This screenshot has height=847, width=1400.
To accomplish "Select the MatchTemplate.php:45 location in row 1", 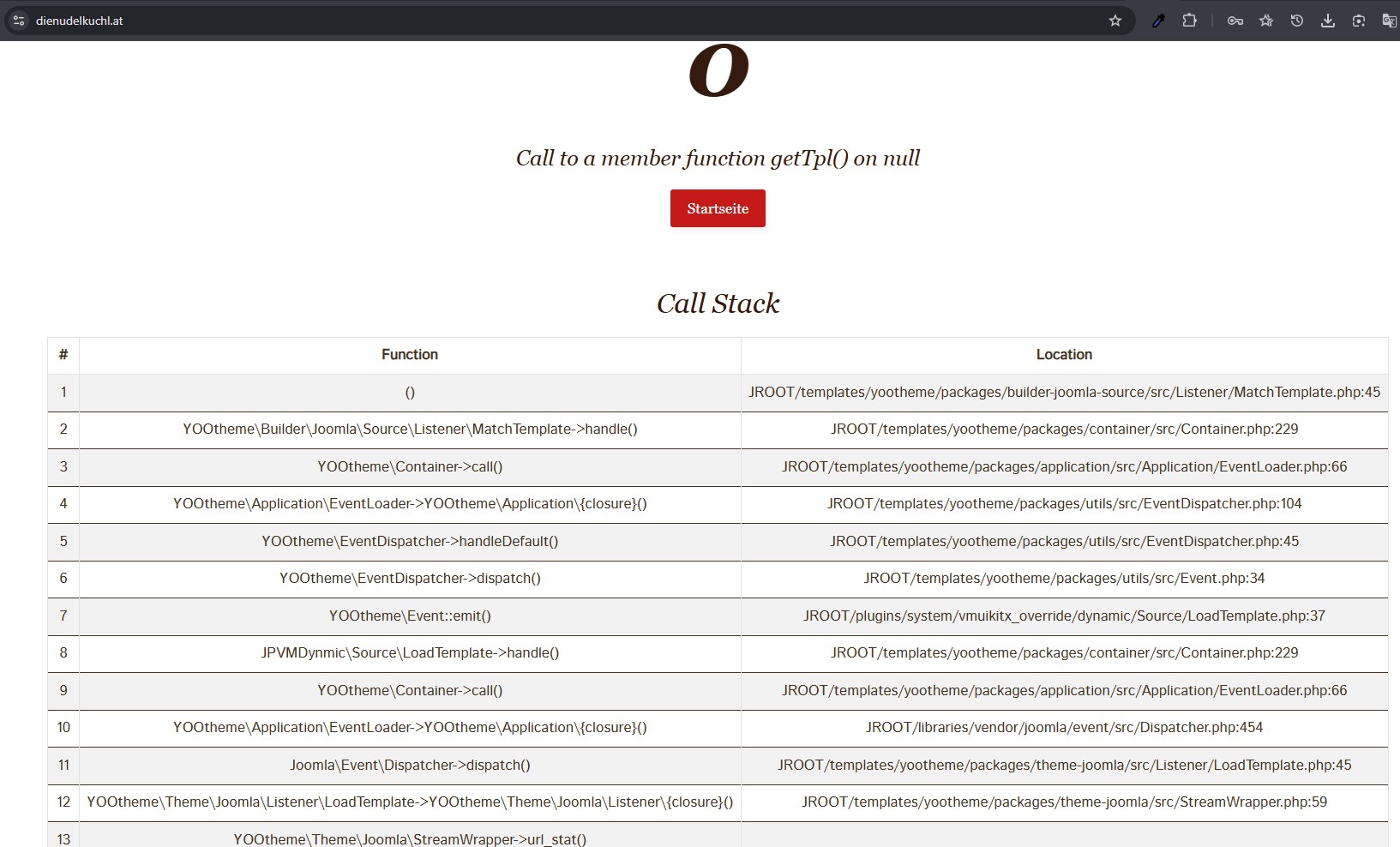I will coord(1064,392).
